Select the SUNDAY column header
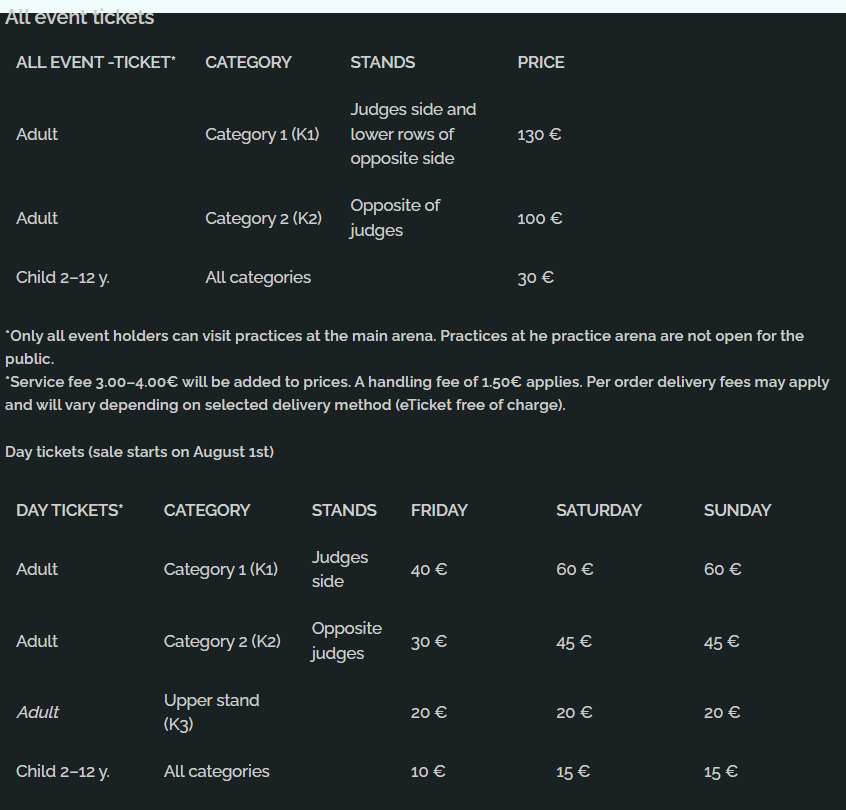The image size is (846, 810). click(737, 510)
